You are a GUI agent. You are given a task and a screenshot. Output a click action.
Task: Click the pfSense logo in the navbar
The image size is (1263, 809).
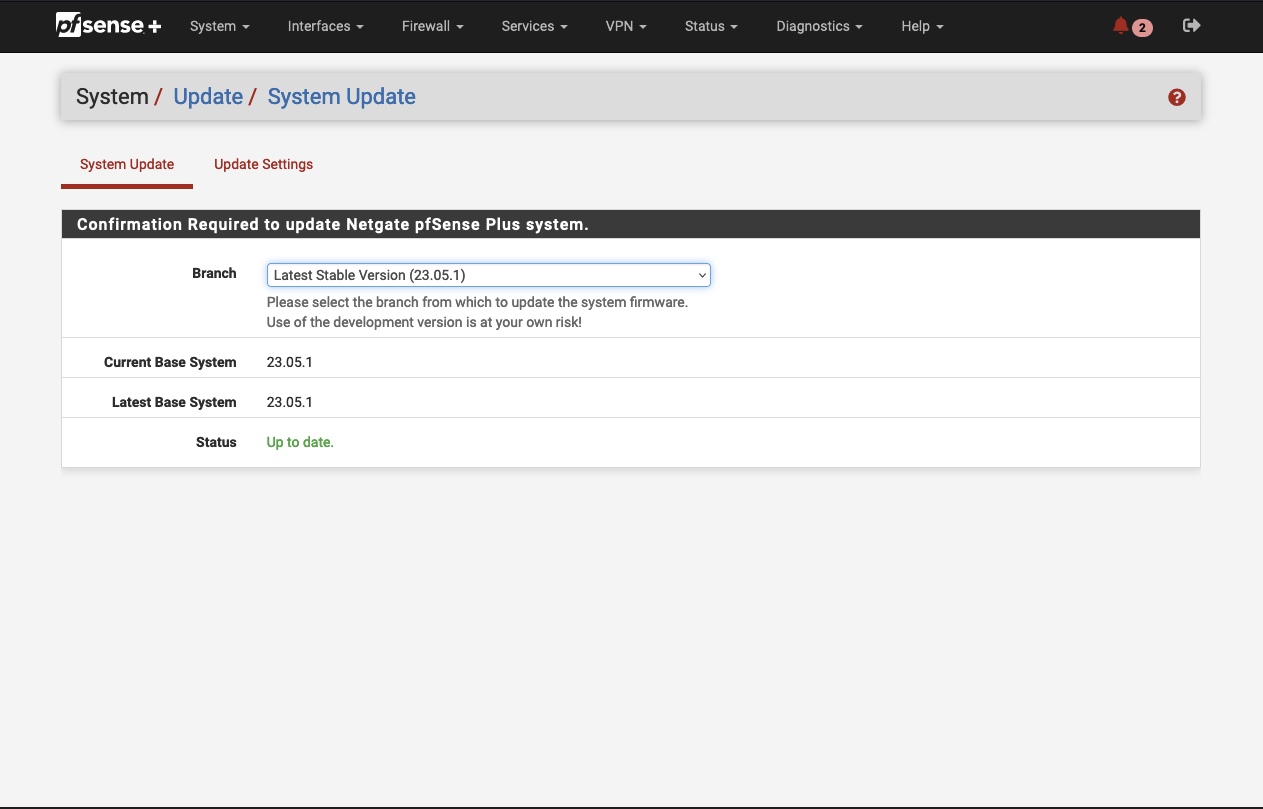108,25
